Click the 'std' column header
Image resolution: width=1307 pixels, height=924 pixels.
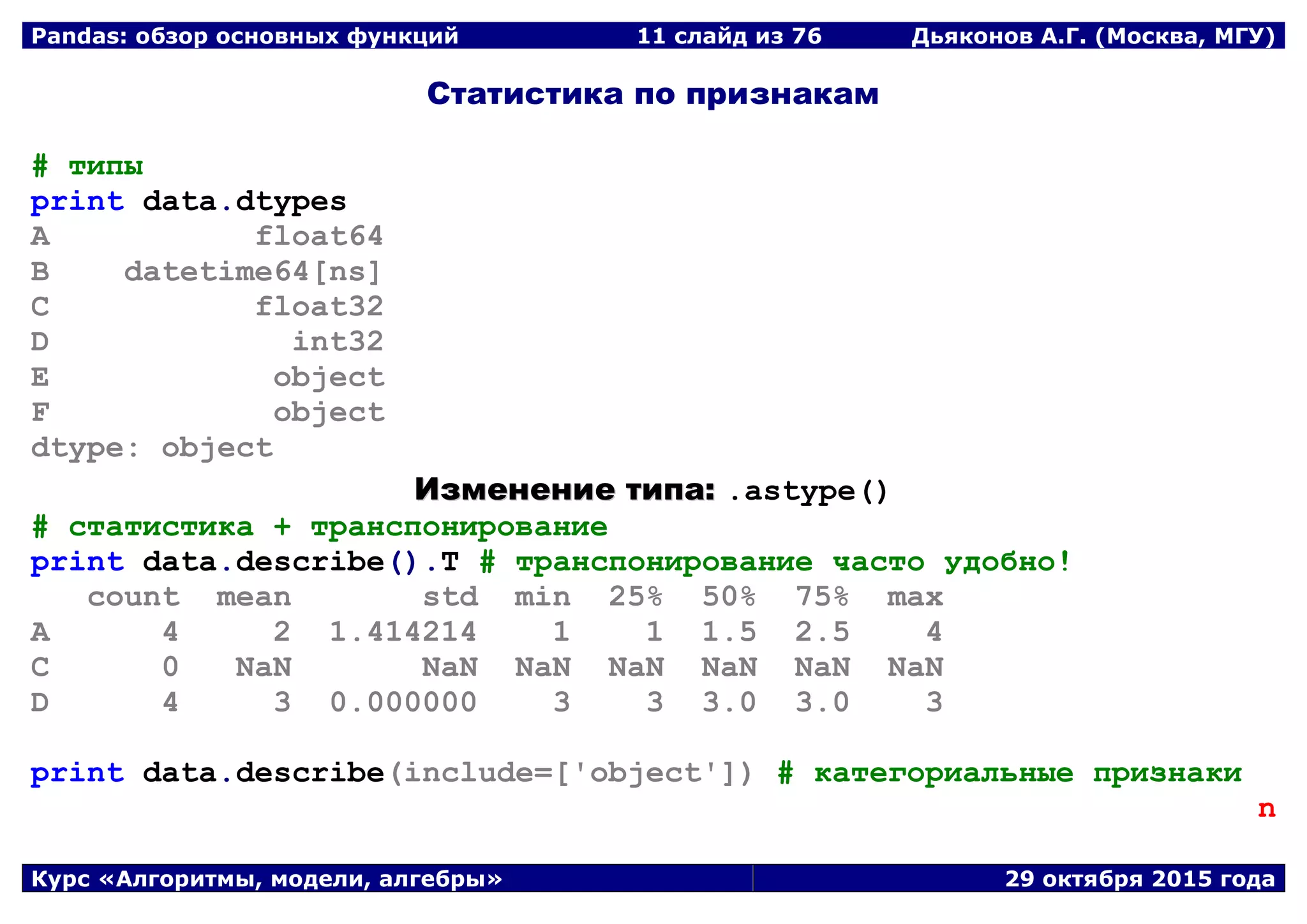point(451,597)
